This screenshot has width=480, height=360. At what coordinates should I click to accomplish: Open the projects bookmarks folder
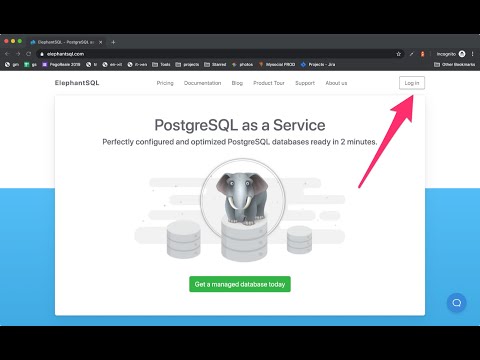[187, 64]
